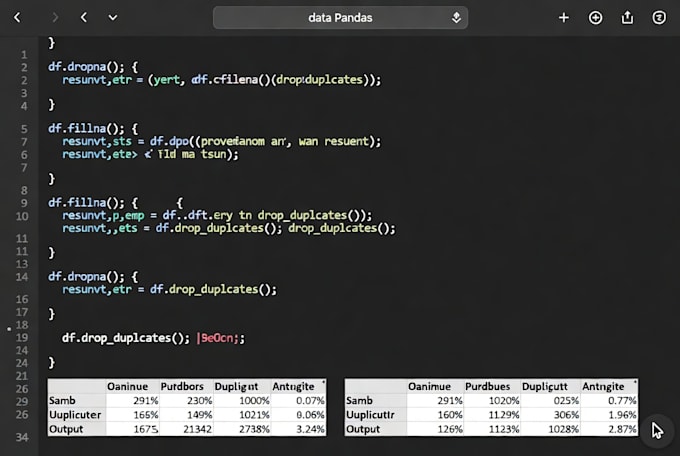Click the circled plus icon

(595, 18)
